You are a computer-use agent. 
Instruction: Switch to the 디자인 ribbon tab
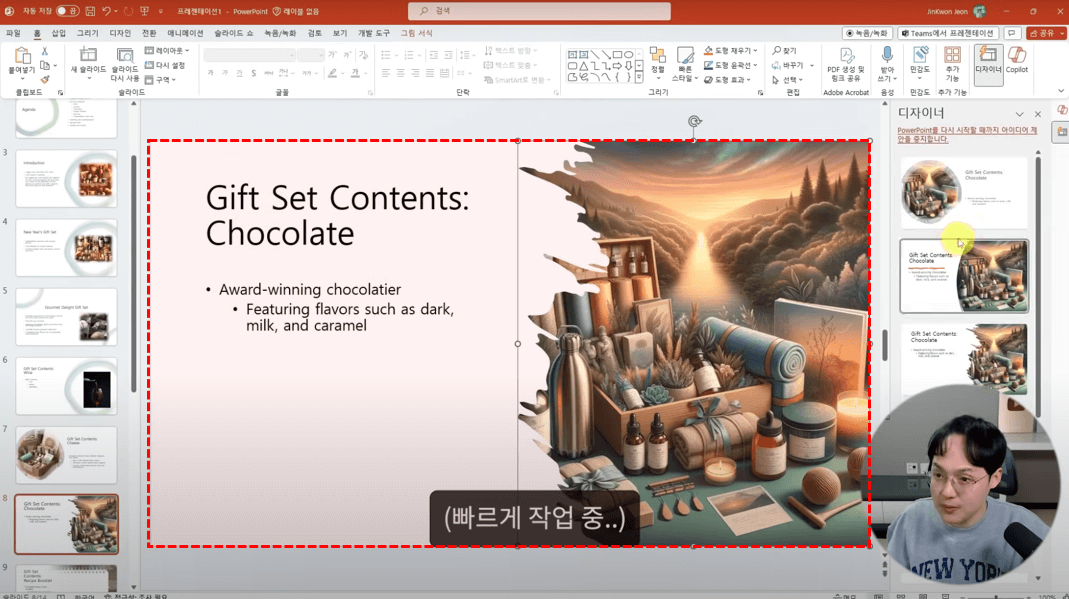[120, 33]
